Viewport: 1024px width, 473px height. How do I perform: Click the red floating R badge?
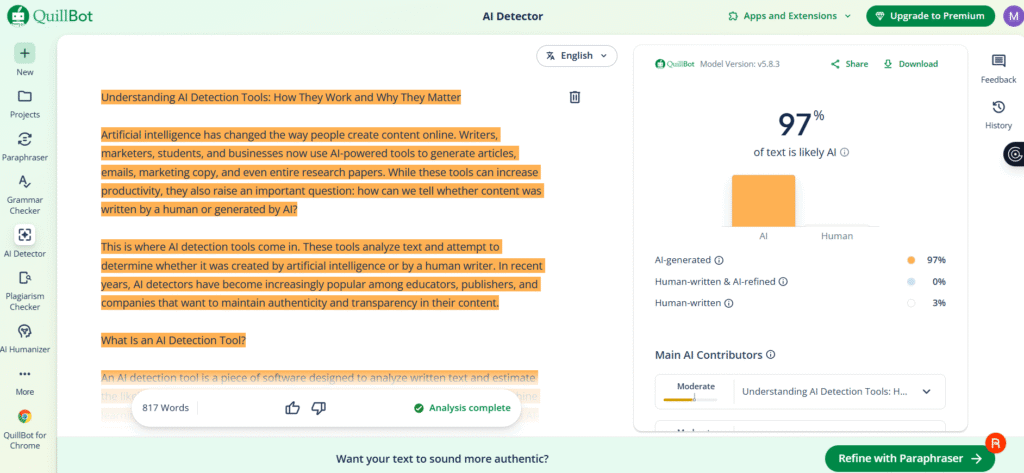tap(995, 442)
